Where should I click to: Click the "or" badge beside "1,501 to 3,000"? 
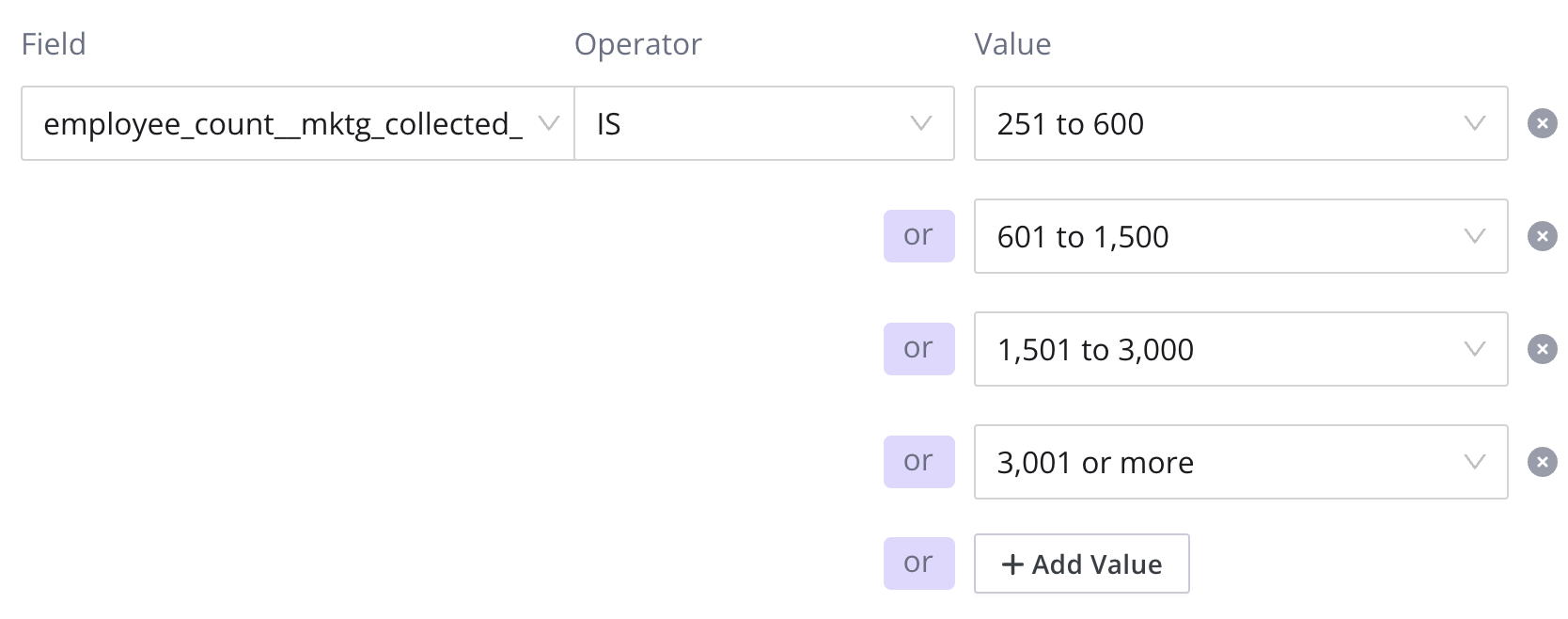[x=918, y=349]
